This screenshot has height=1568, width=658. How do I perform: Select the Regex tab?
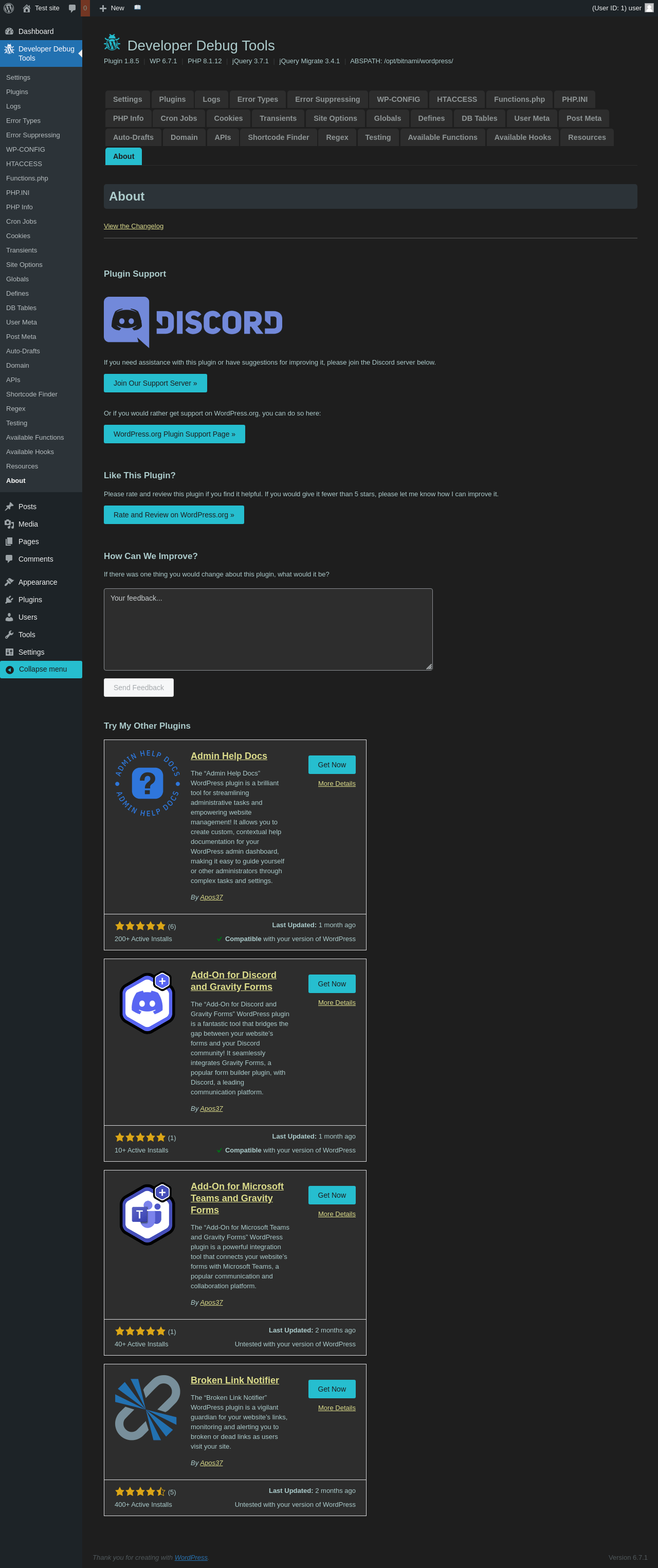pyautogui.click(x=337, y=137)
